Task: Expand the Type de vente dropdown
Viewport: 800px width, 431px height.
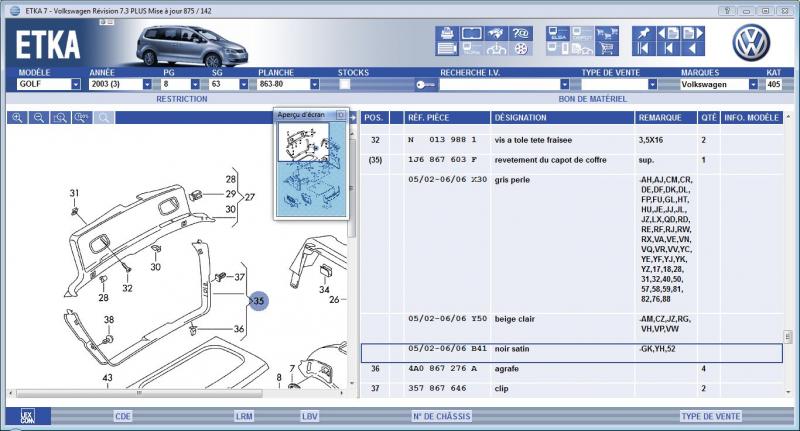Action: pyautogui.click(x=652, y=84)
